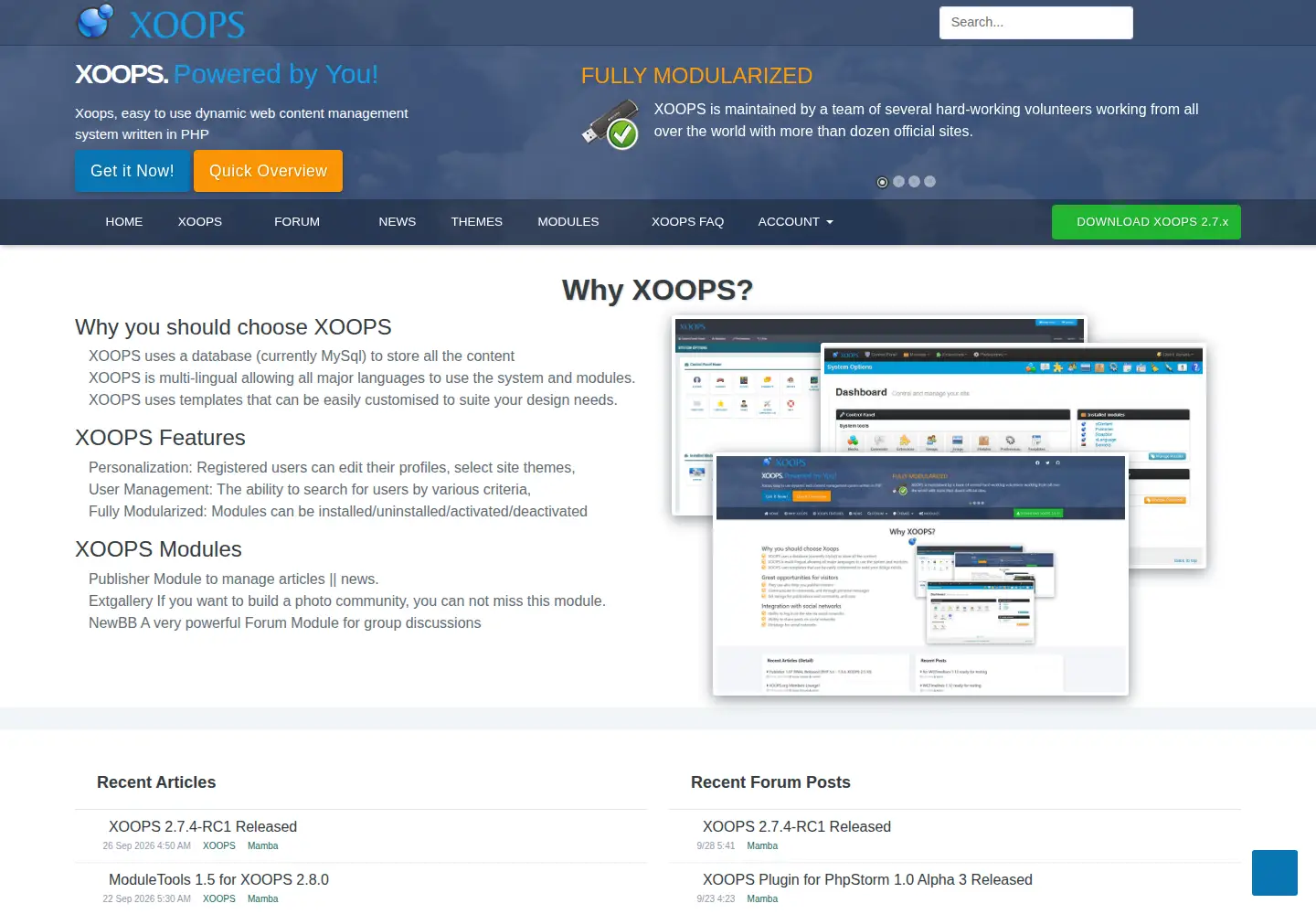Click the DOWNLOAD XOOPS 2.7.x button
Viewport: 1316px width, 914px height.
(1146, 222)
